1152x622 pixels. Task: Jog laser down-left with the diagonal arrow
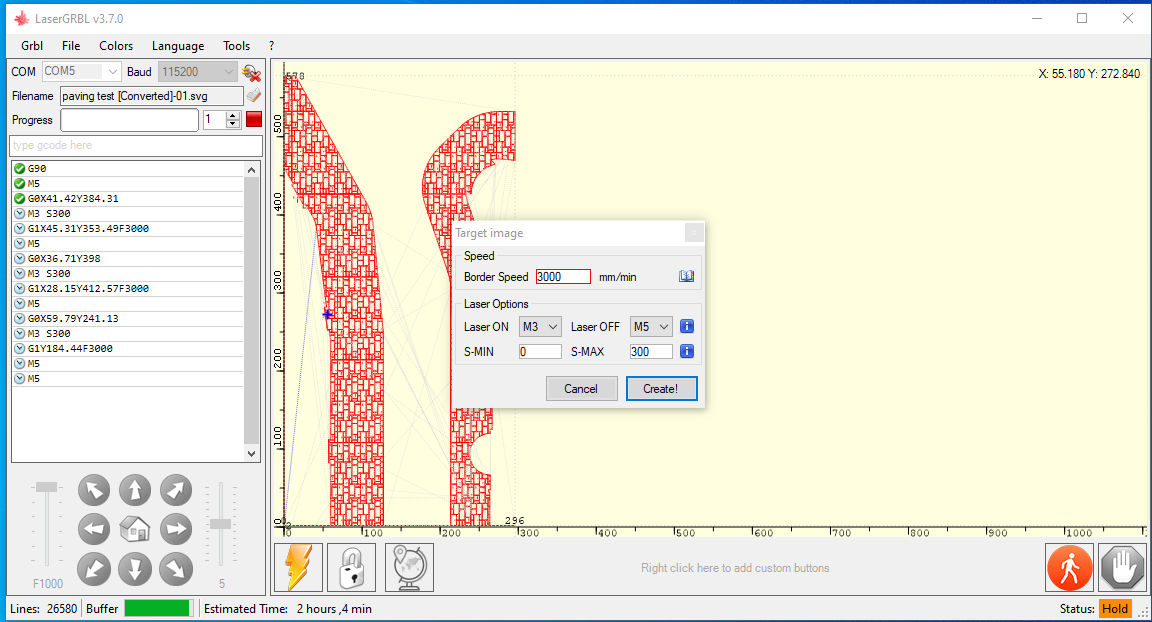pyautogui.click(x=94, y=569)
